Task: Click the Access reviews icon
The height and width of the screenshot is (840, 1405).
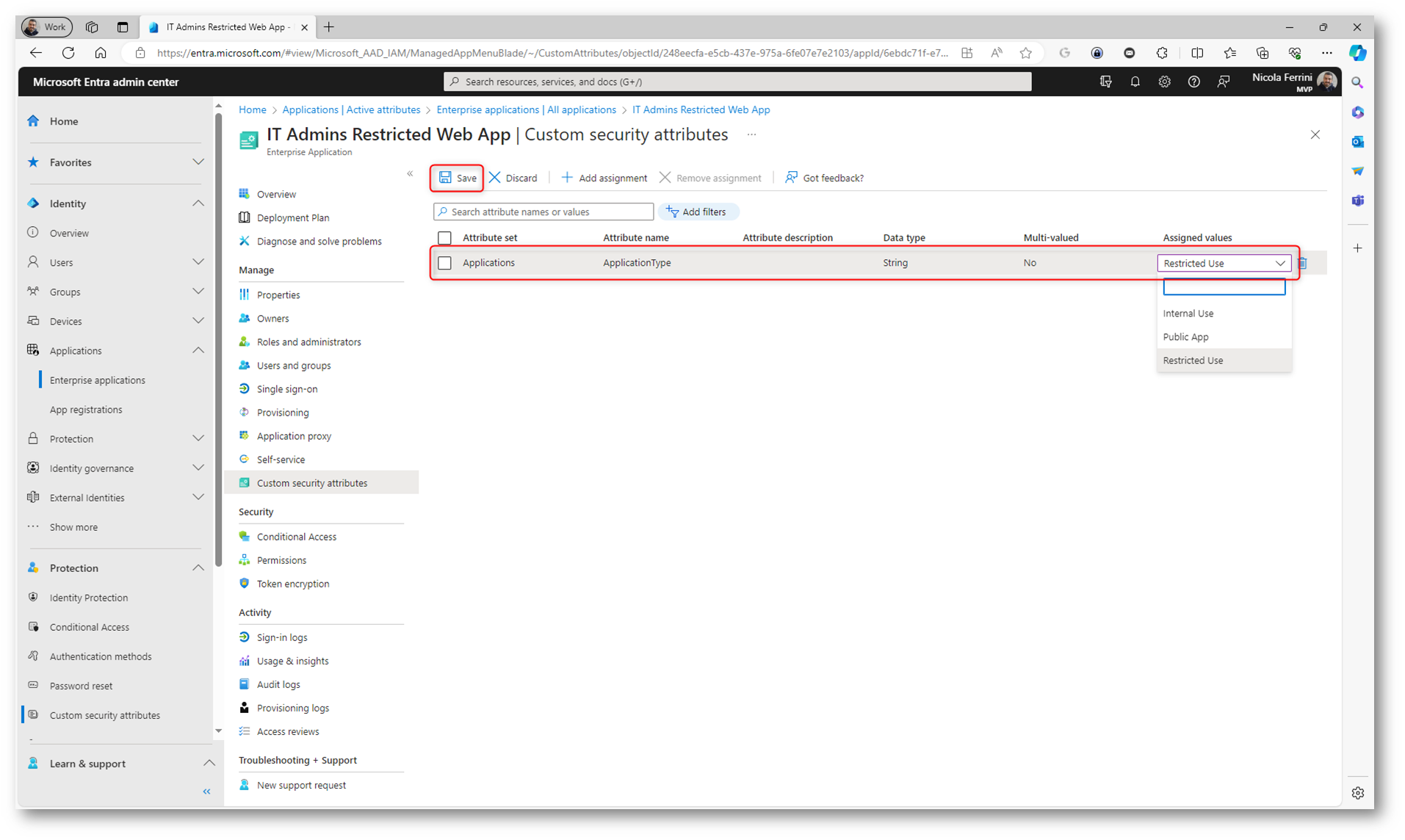Action: (245, 731)
